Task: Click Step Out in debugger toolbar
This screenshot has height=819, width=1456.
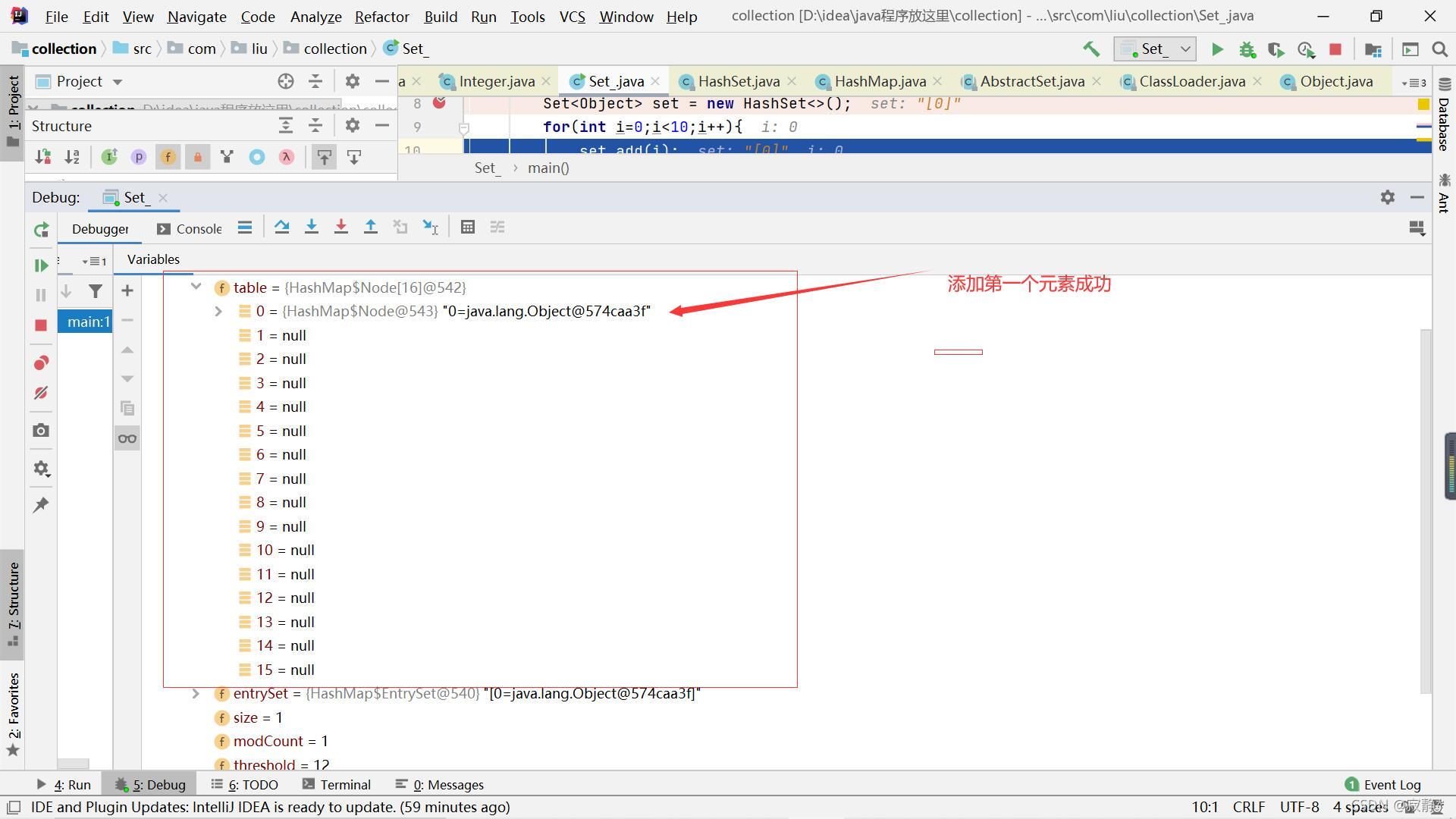Action: (x=371, y=227)
